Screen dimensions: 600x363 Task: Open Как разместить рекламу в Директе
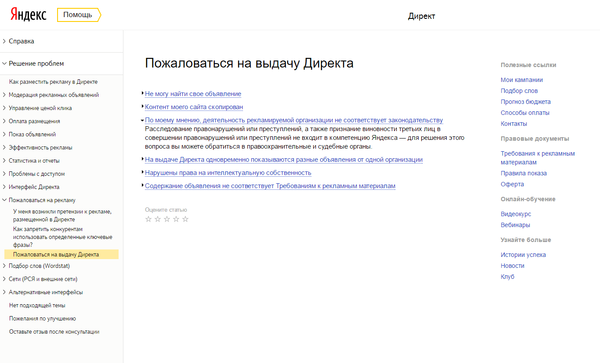pyautogui.click(x=53, y=82)
